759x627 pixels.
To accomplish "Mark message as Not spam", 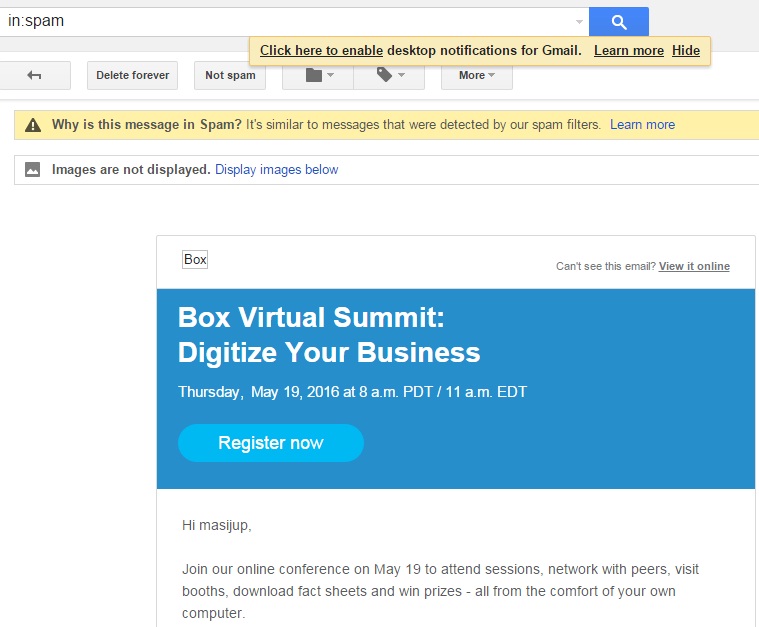I will [230, 75].
